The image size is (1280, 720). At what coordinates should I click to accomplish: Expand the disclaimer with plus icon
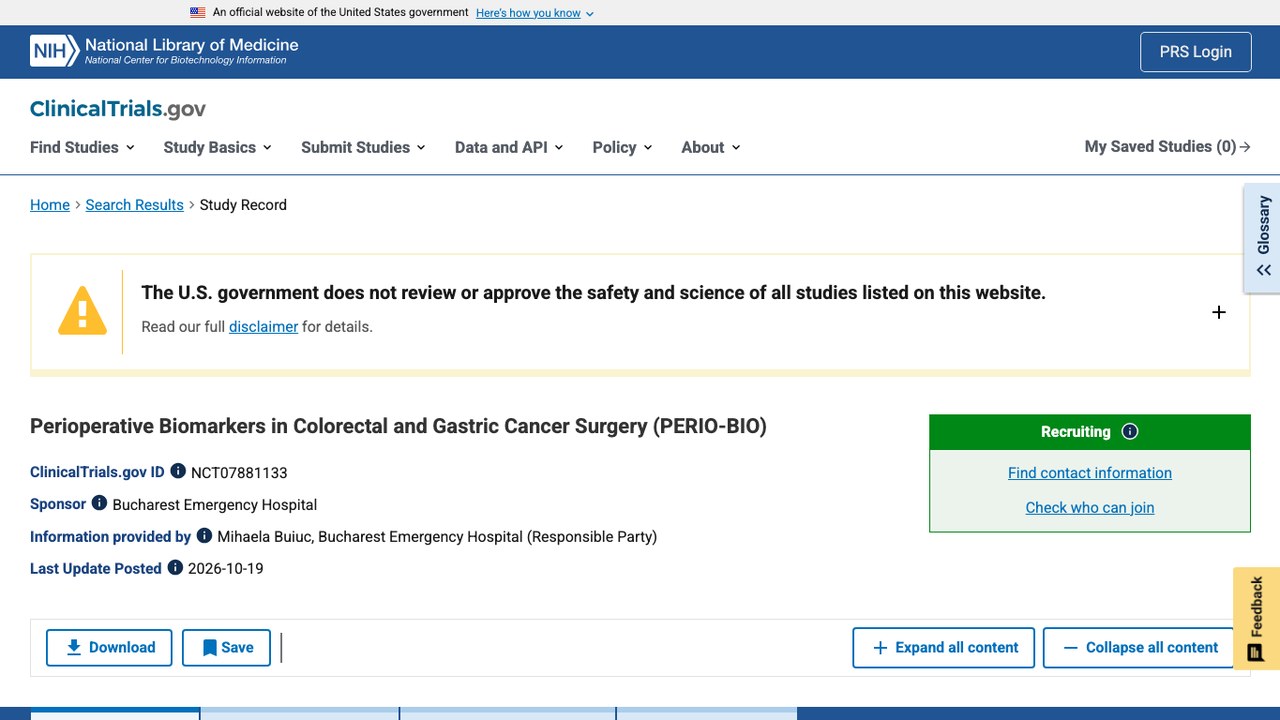[x=1219, y=312]
